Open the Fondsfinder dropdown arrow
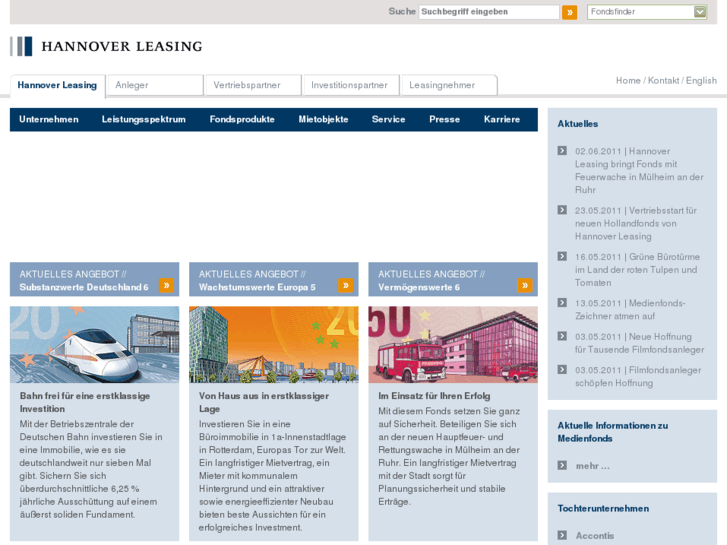Screen dimensions: 727x545 [700, 12]
